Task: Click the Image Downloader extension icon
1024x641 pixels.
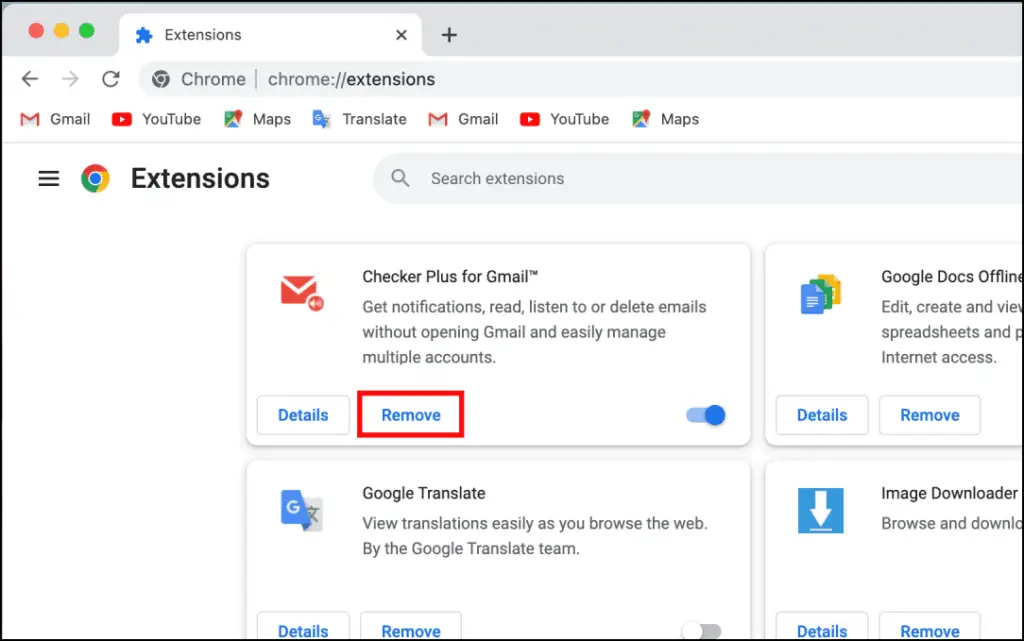Action: click(x=821, y=510)
